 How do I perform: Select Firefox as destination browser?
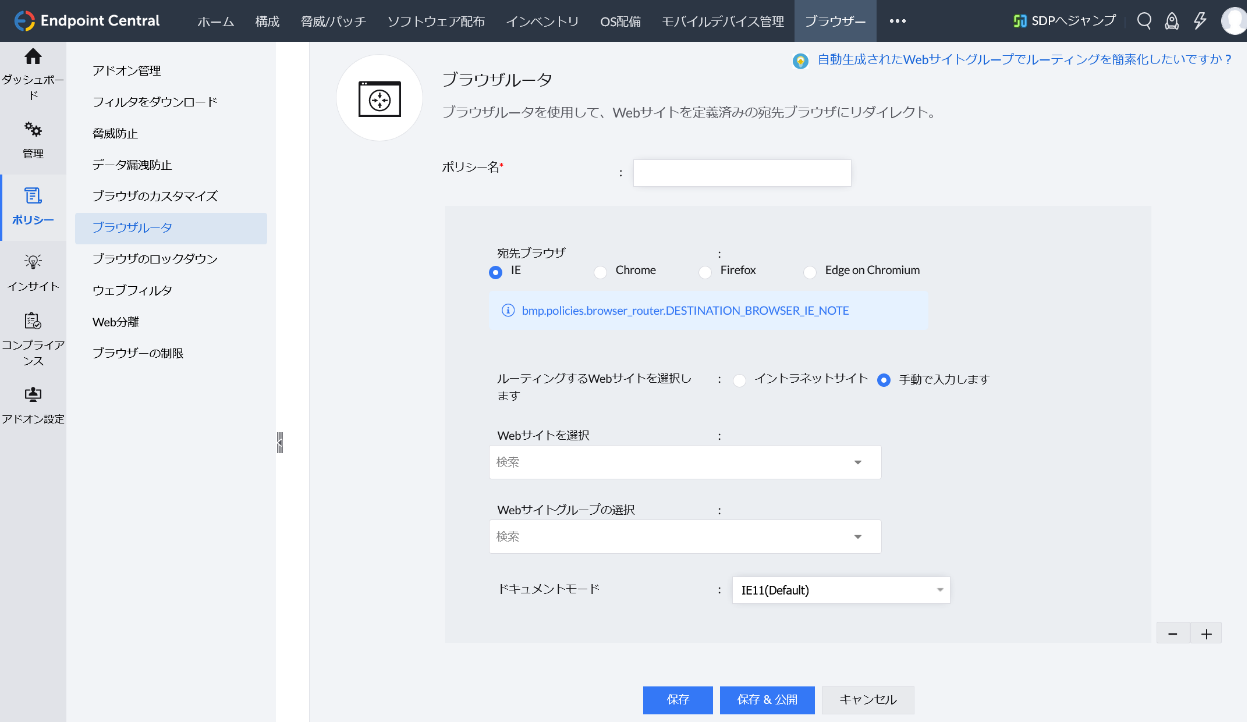coord(705,272)
